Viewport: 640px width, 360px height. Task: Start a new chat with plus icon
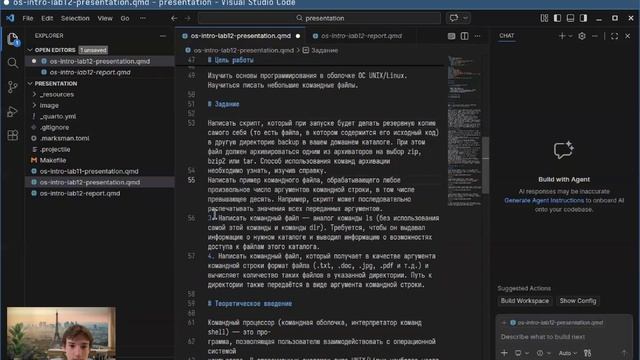(562, 36)
